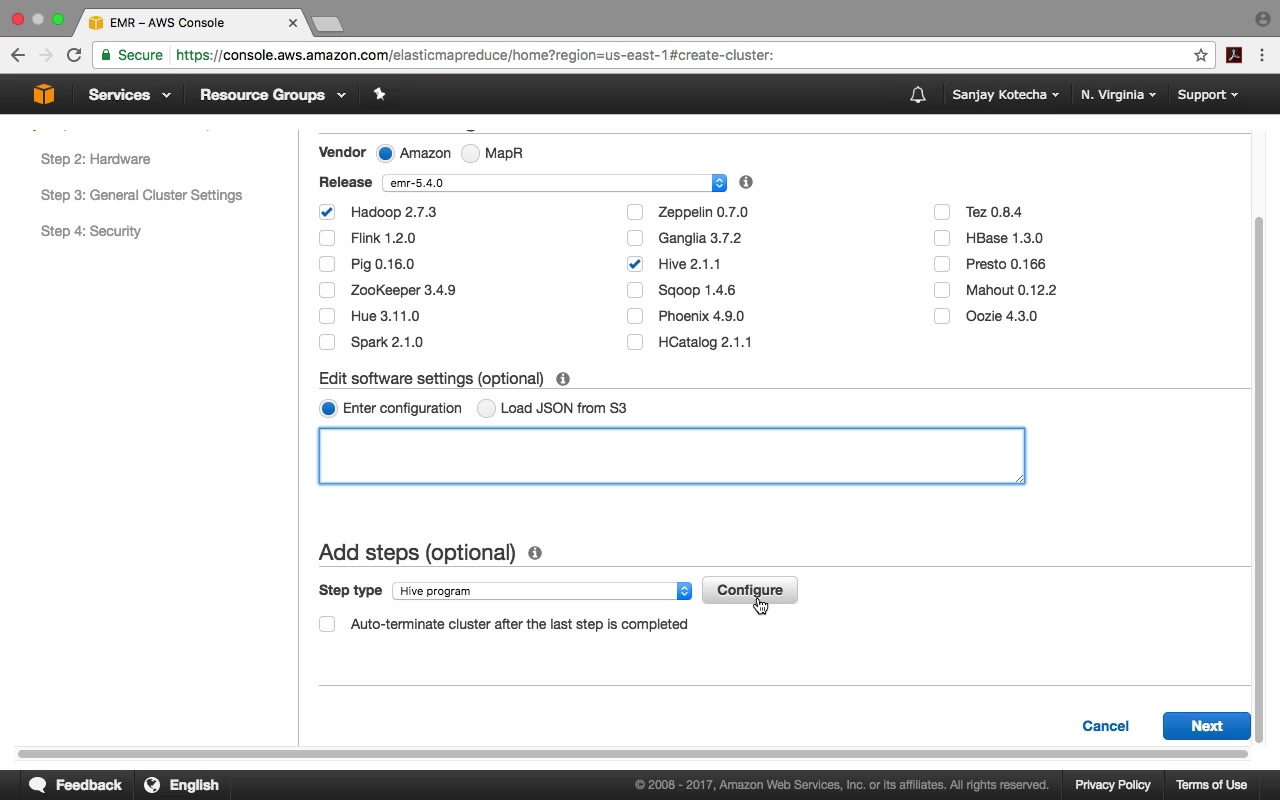Check Sqoop 1.4.6 box
1280x800 pixels.
[635, 290]
